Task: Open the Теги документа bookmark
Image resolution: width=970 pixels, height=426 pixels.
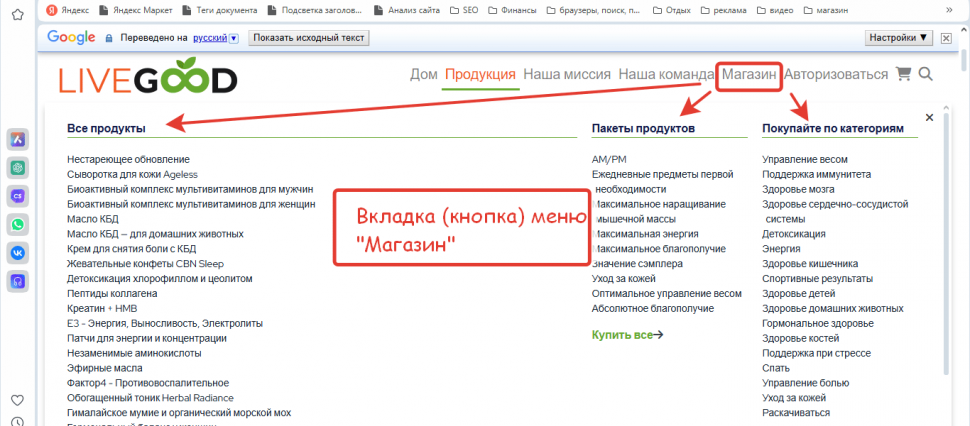Action: tap(220, 10)
